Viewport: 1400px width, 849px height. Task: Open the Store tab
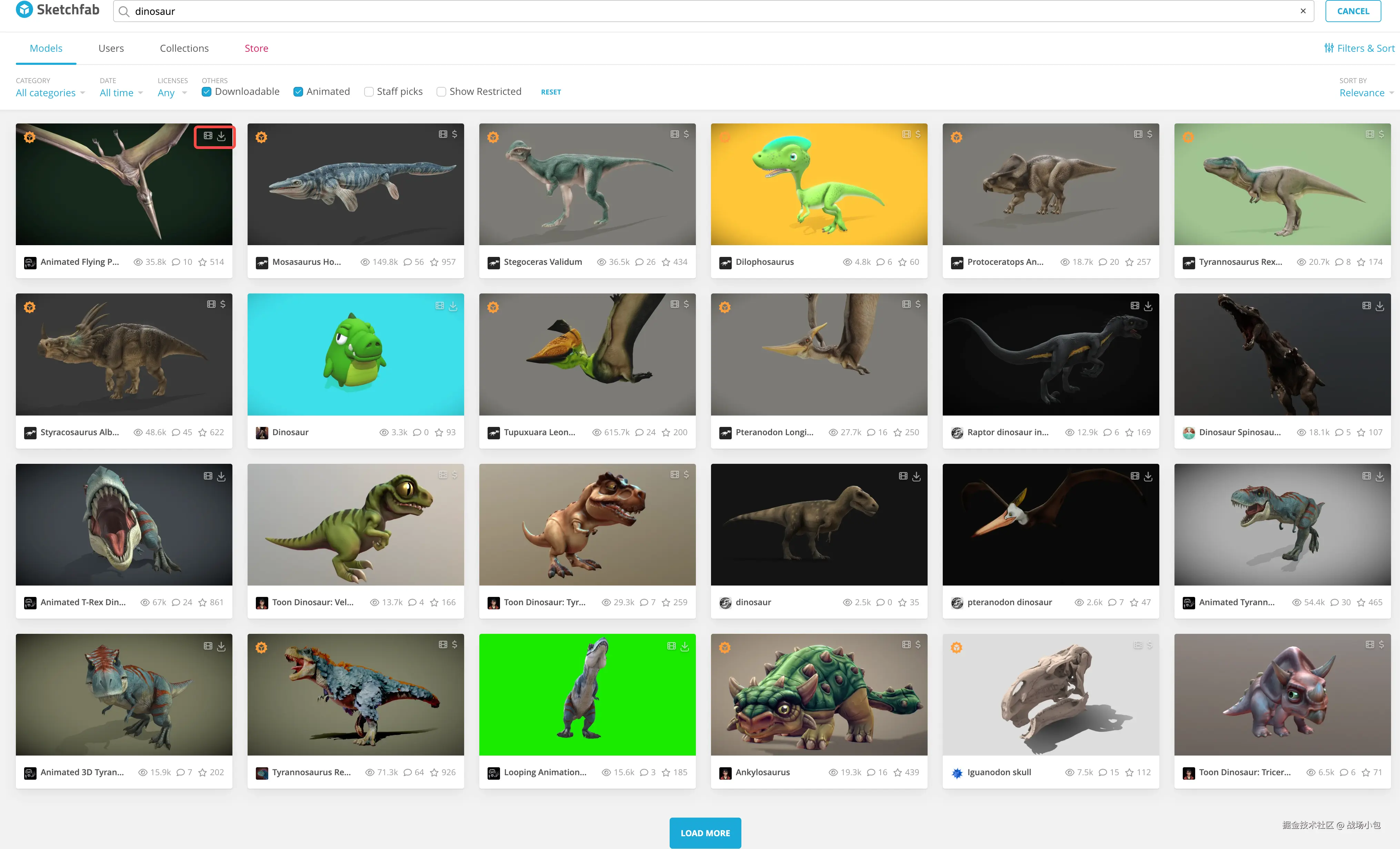coord(256,48)
